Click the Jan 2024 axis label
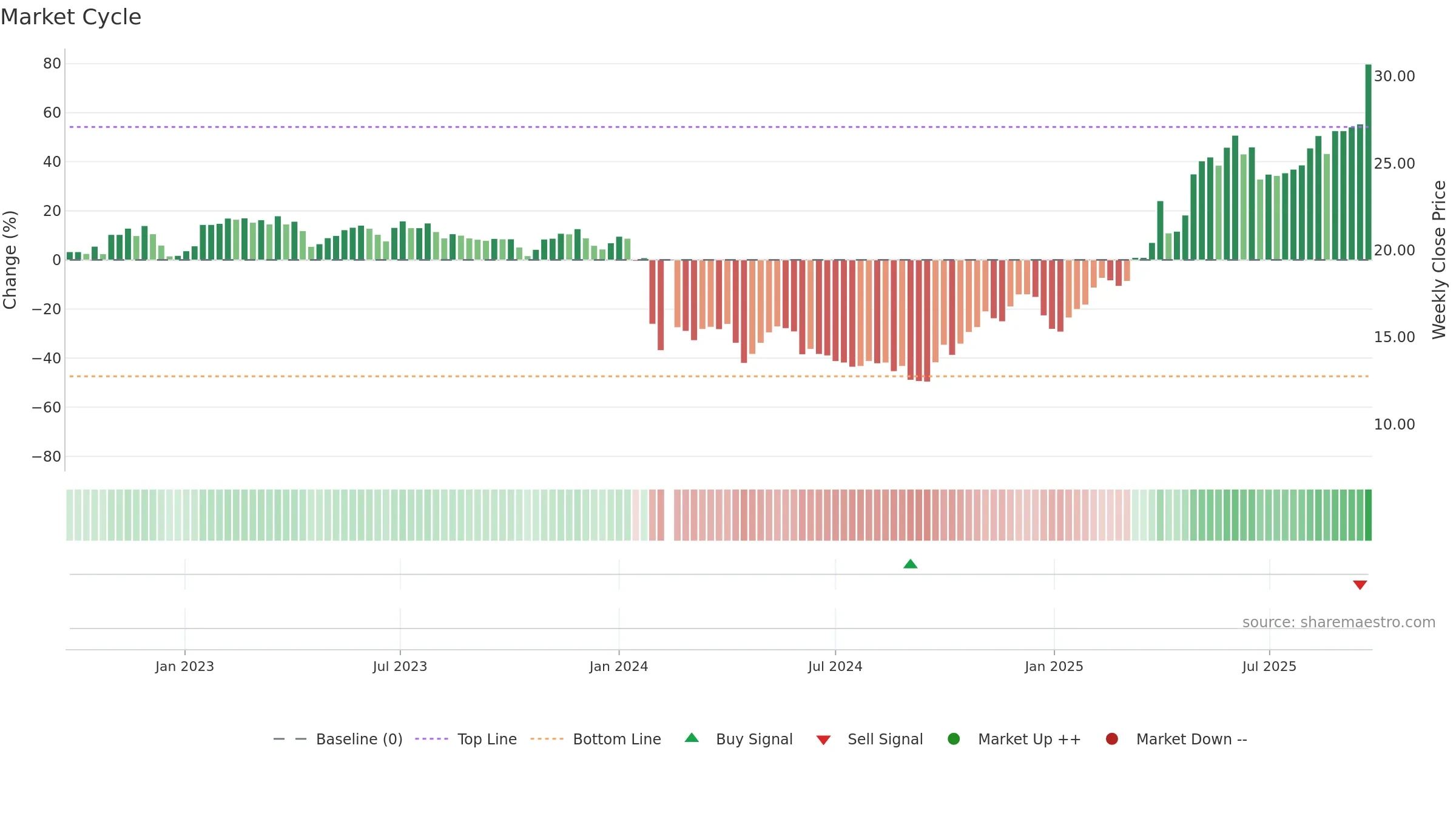 (619, 667)
